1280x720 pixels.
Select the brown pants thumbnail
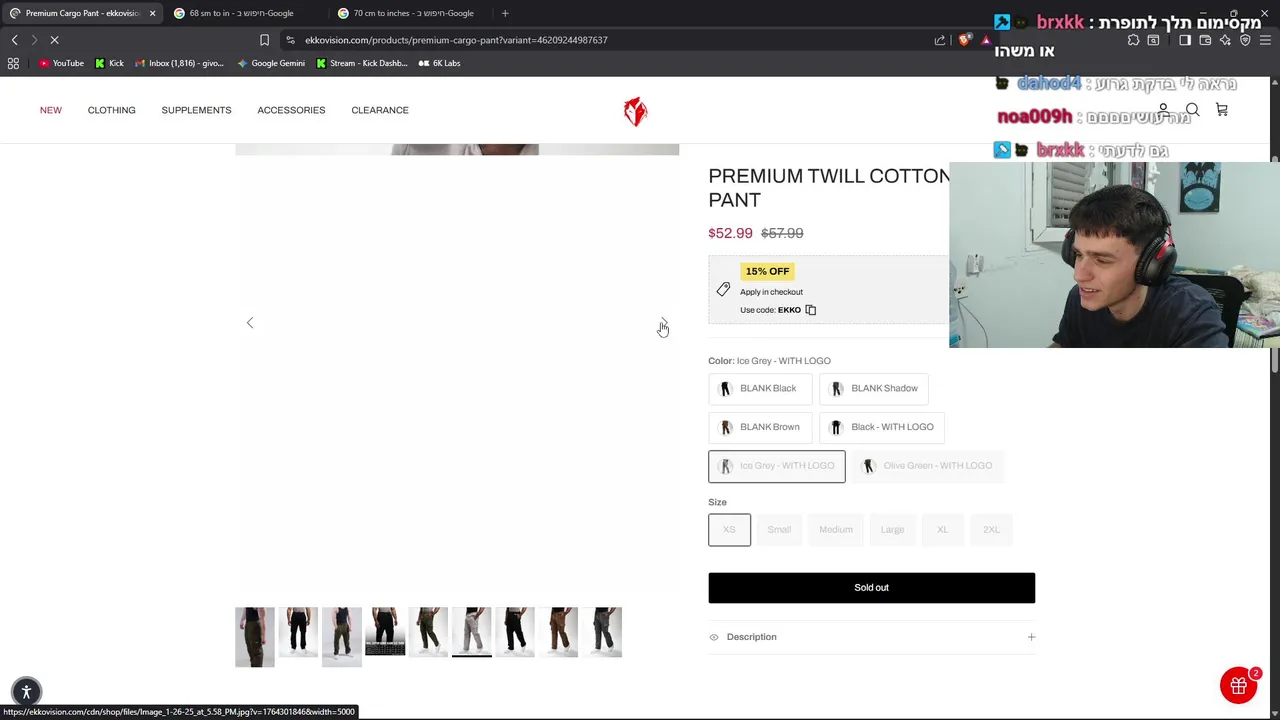559,632
